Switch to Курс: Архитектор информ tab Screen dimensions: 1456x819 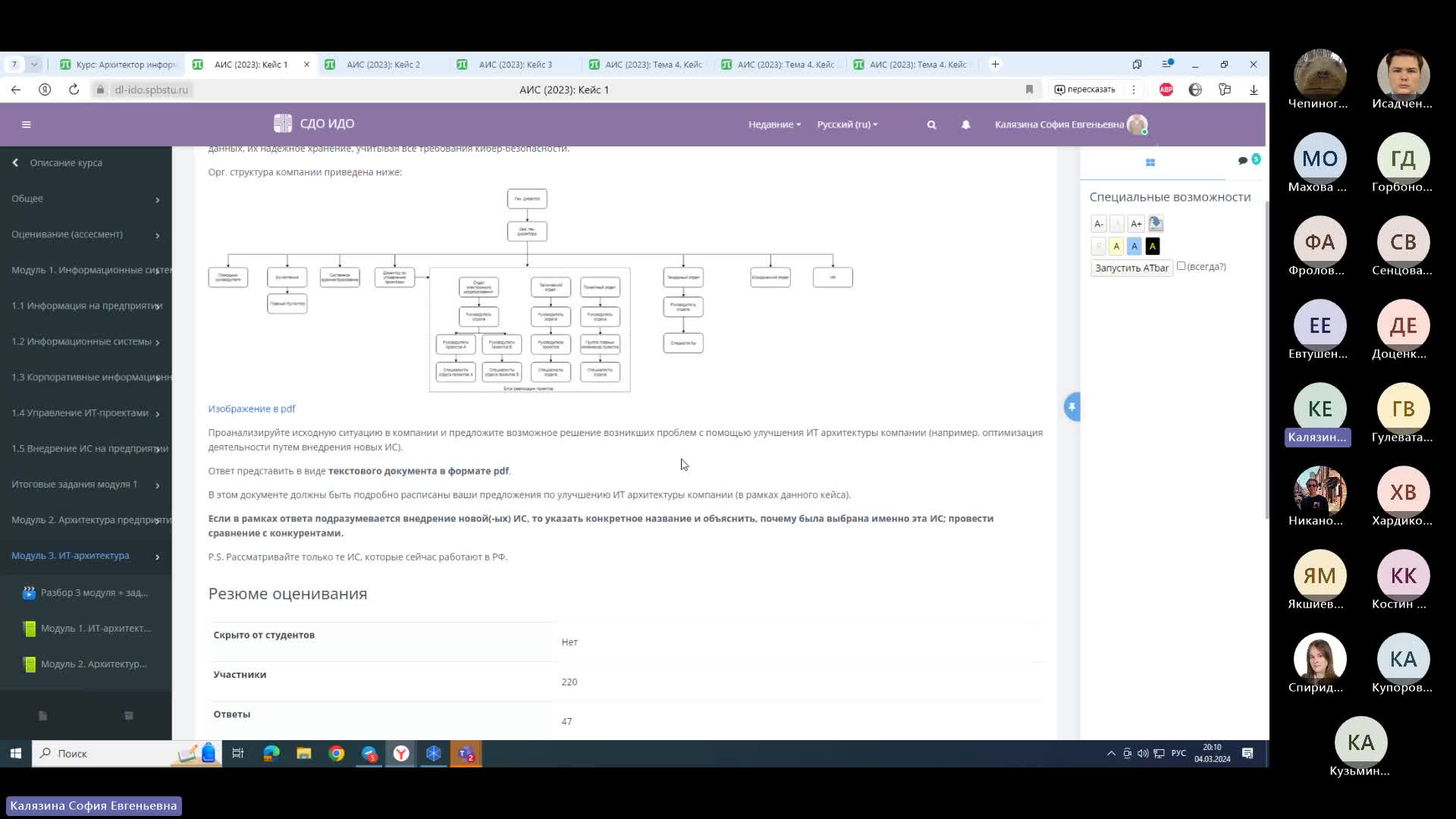(118, 64)
